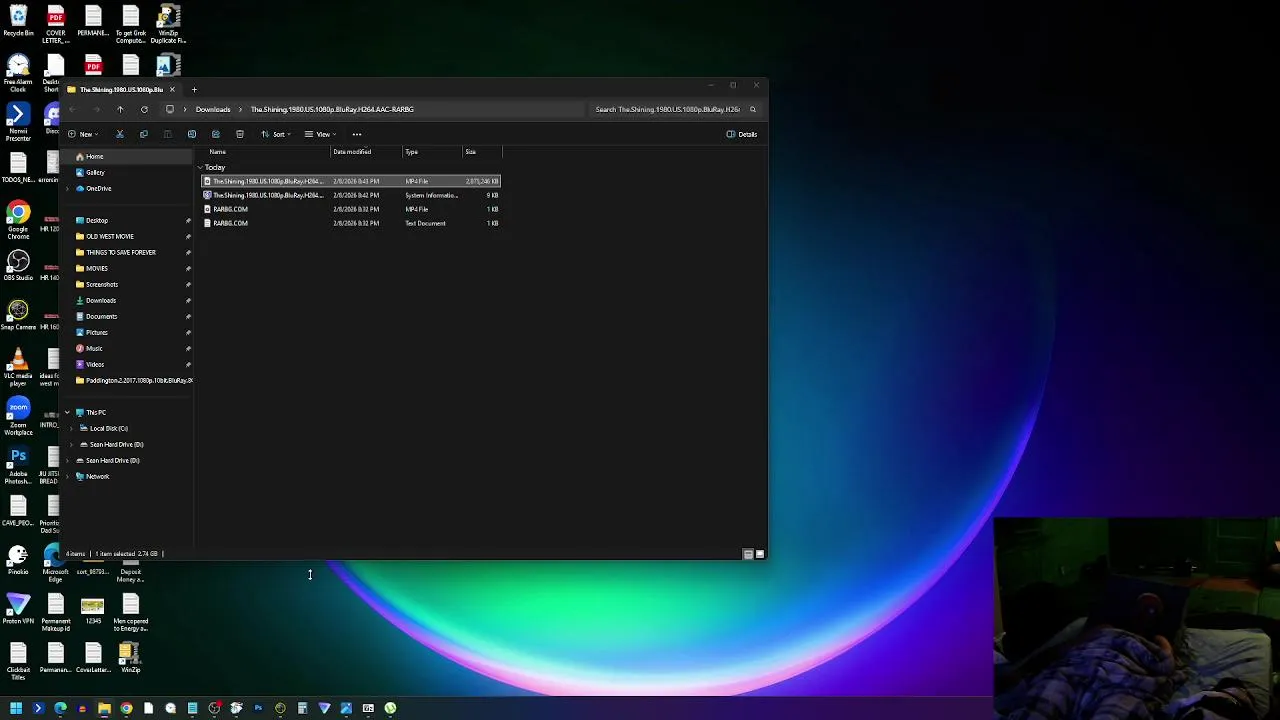Open the New dropdown in Explorer toolbar
This screenshot has height=720, width=1280.
[84, 134]
